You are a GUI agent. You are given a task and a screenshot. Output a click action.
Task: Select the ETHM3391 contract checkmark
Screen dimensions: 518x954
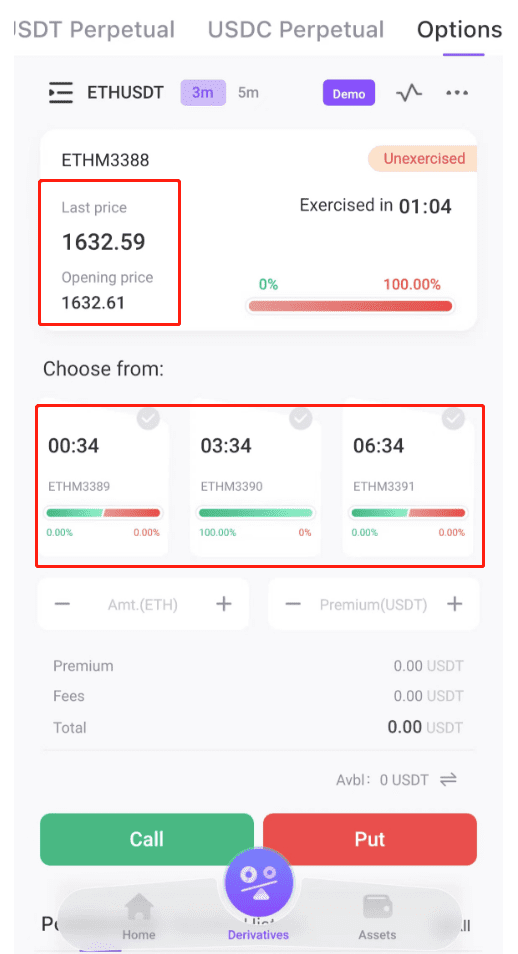(x=453, y=418)
